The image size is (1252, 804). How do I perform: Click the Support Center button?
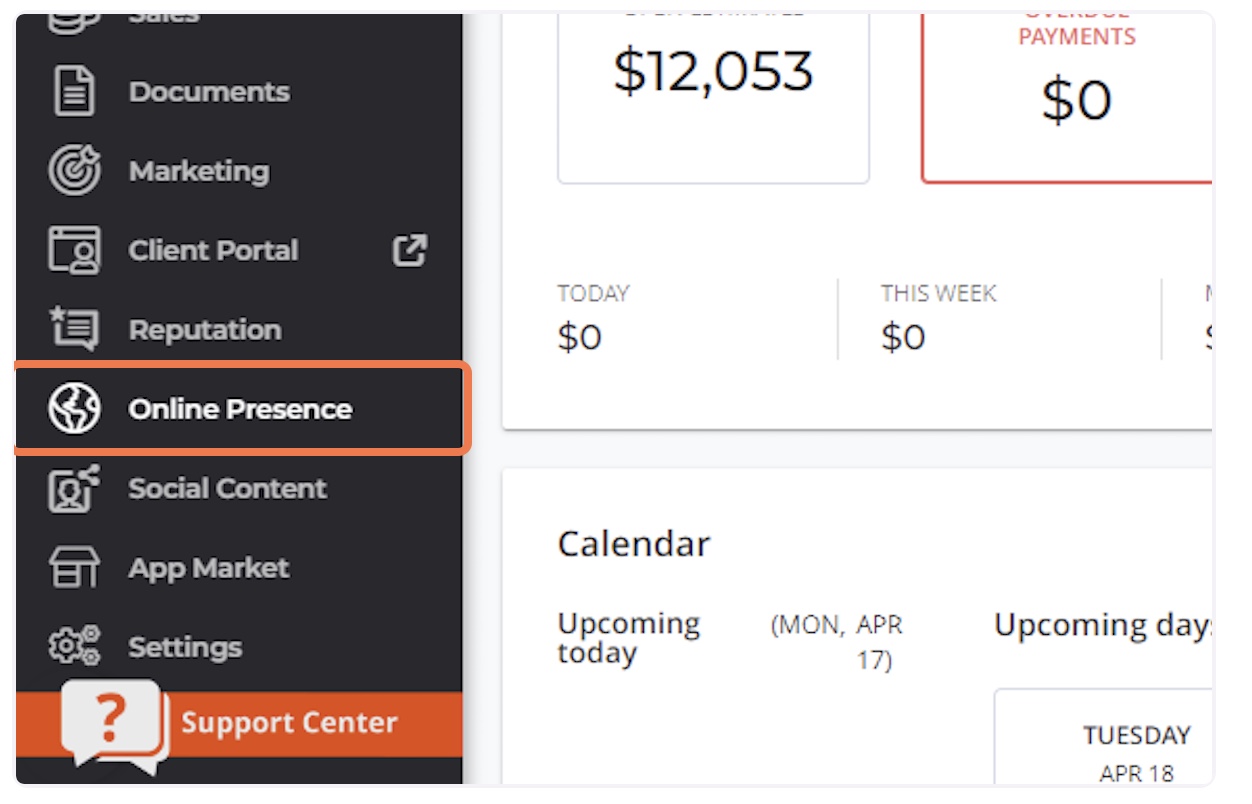[239, 724]
